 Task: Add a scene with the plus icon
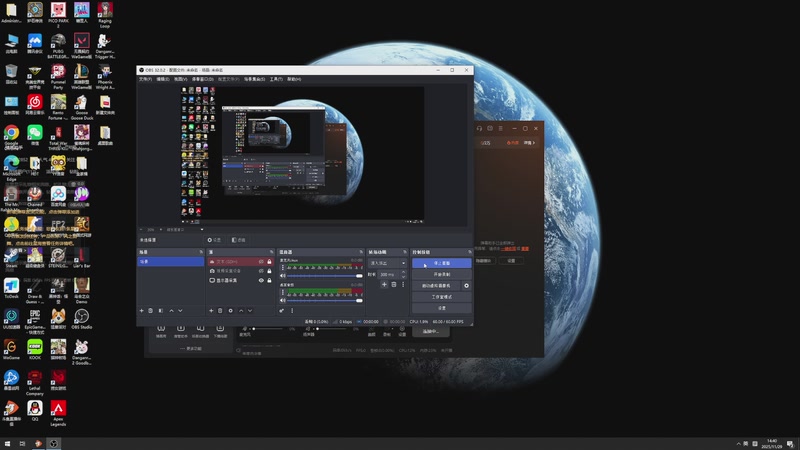tap(142, 311)
